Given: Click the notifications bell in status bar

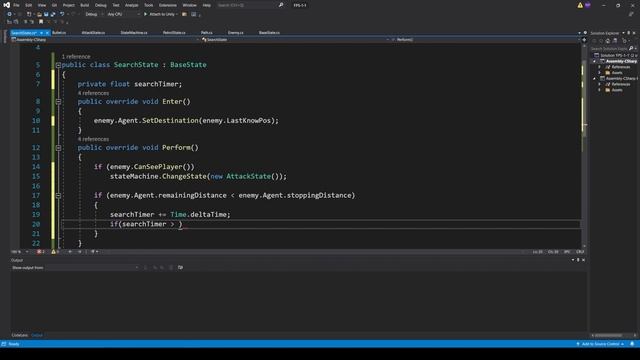Looking at the screenshot, I should [632, 344].
